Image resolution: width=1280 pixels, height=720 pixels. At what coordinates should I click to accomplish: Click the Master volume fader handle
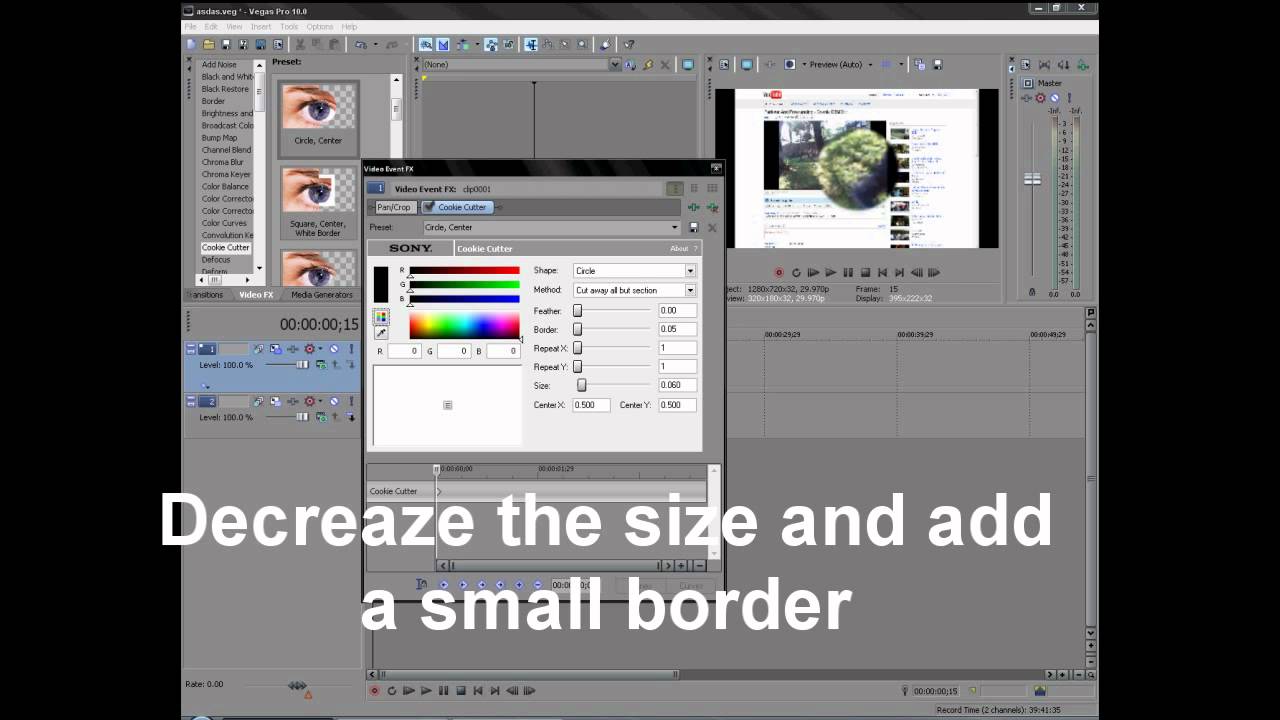[x=1032, y=179]
